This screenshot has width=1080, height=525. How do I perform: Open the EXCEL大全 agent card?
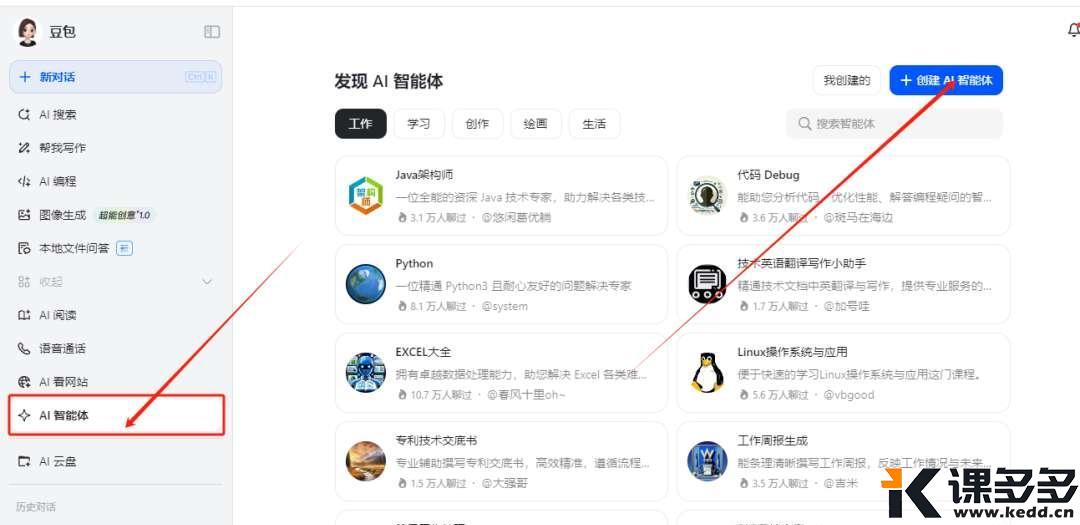[501, 373]
